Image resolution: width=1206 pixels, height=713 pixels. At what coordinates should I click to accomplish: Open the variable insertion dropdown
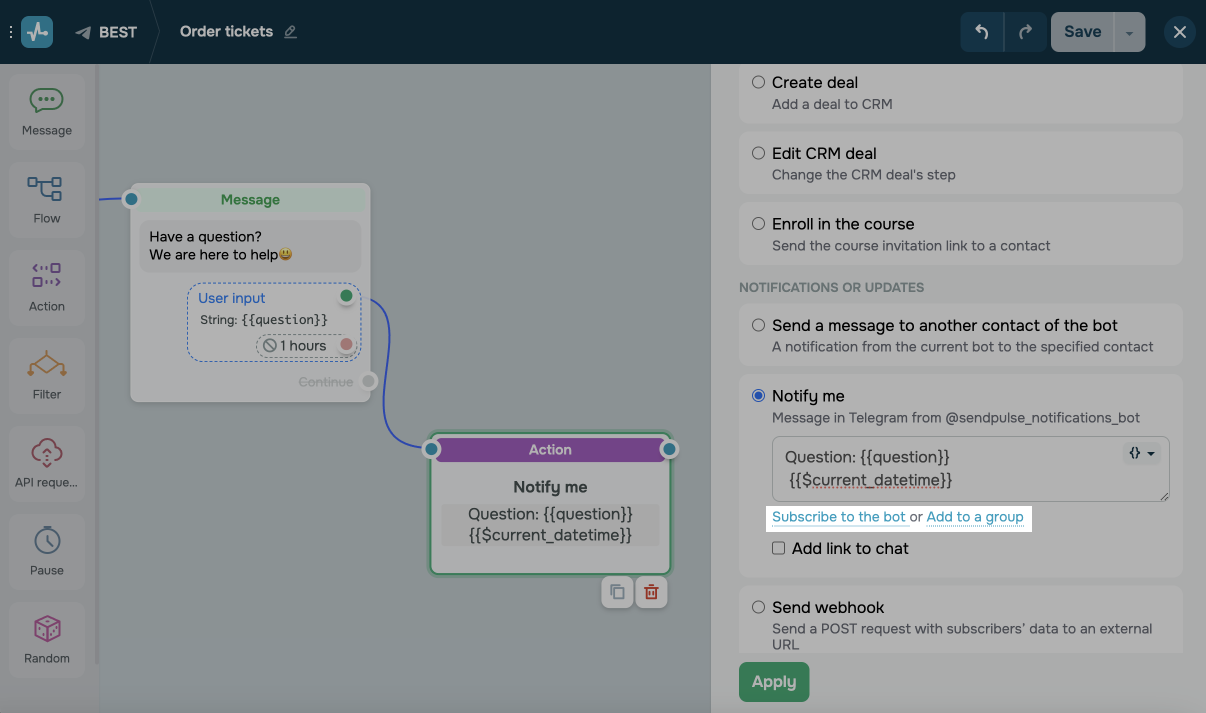[x=1141, y=453]
